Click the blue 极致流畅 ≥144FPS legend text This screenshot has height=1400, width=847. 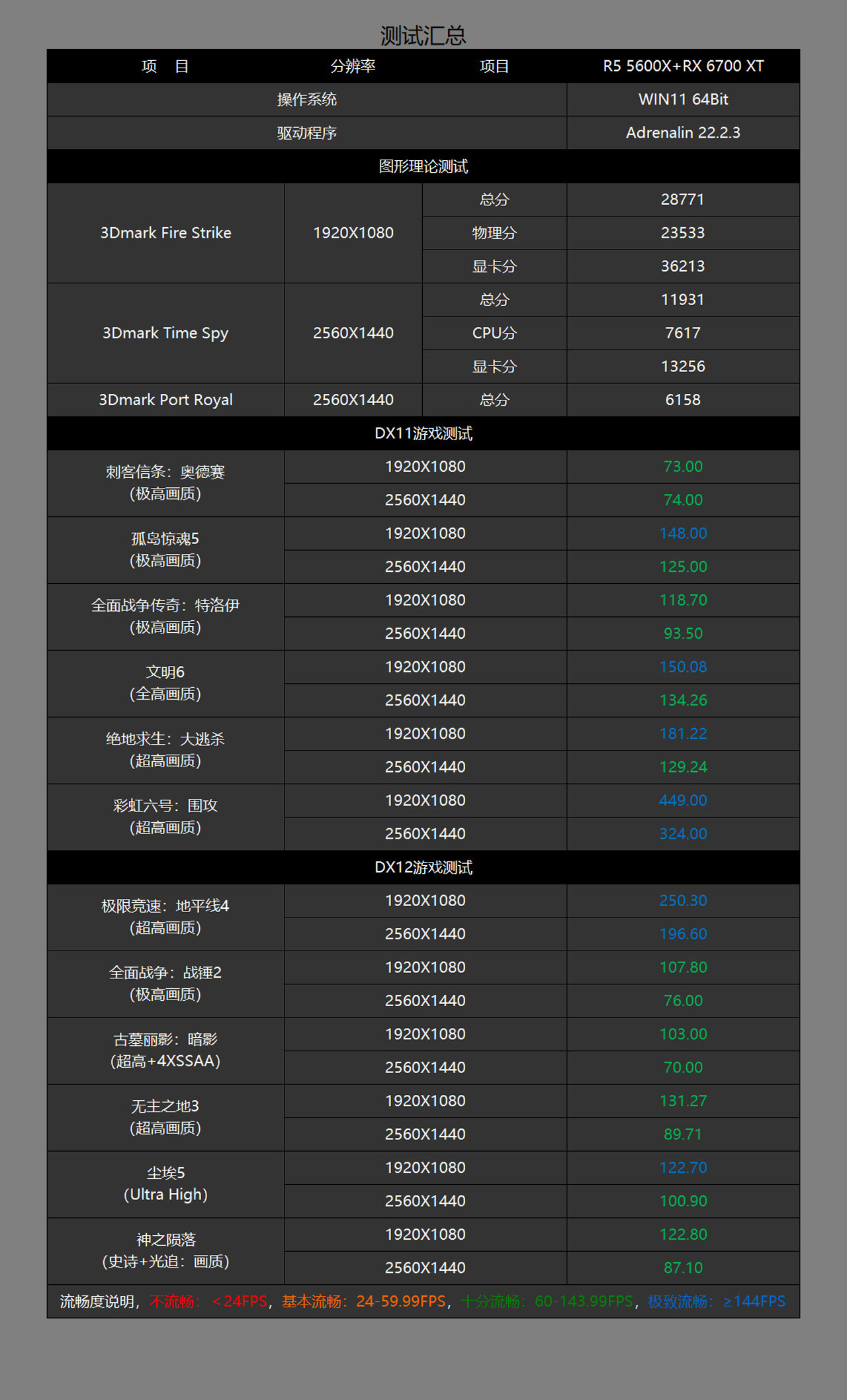(x=716, y=1301)
